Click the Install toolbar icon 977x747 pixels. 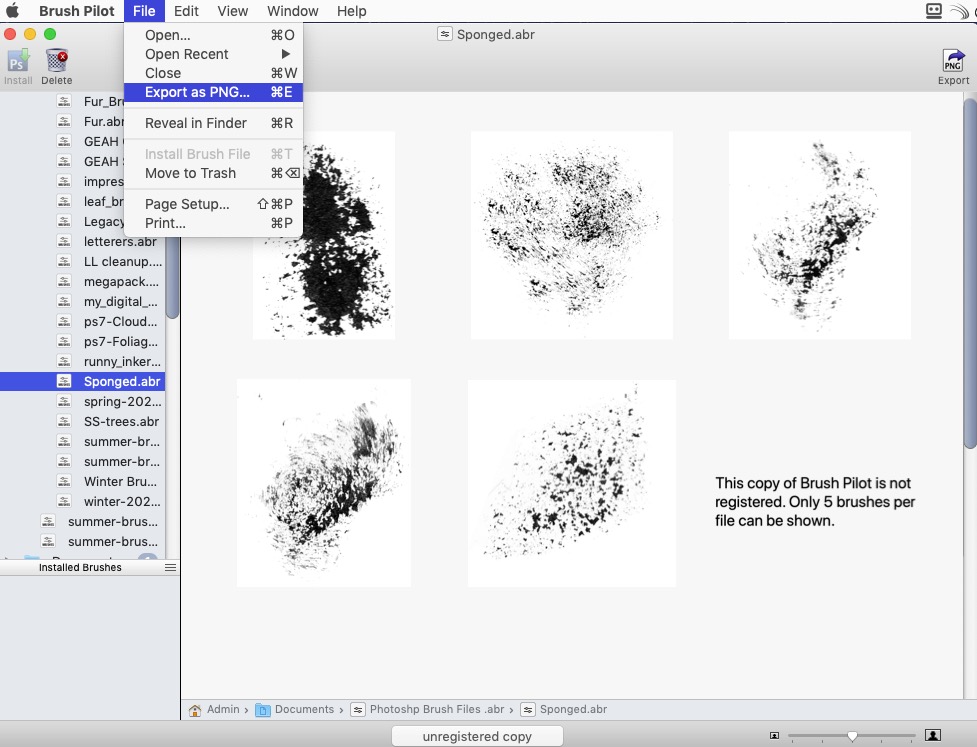(18, 61)
